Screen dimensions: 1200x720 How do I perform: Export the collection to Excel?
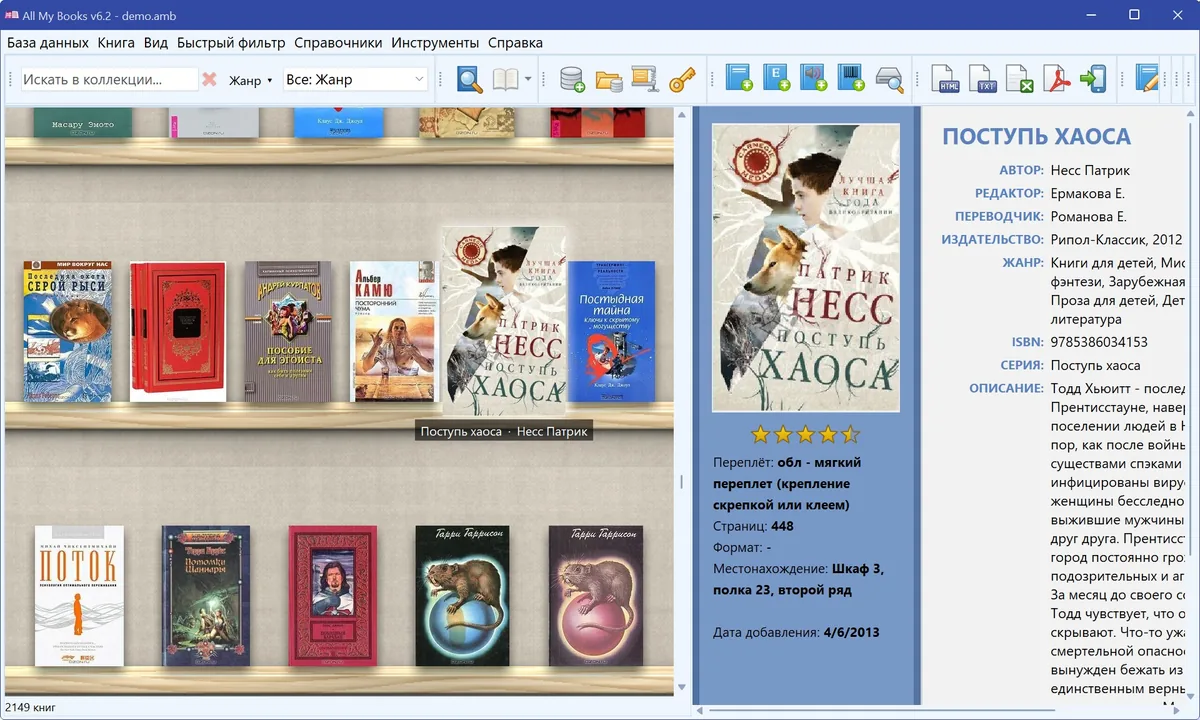point(1019,79)
